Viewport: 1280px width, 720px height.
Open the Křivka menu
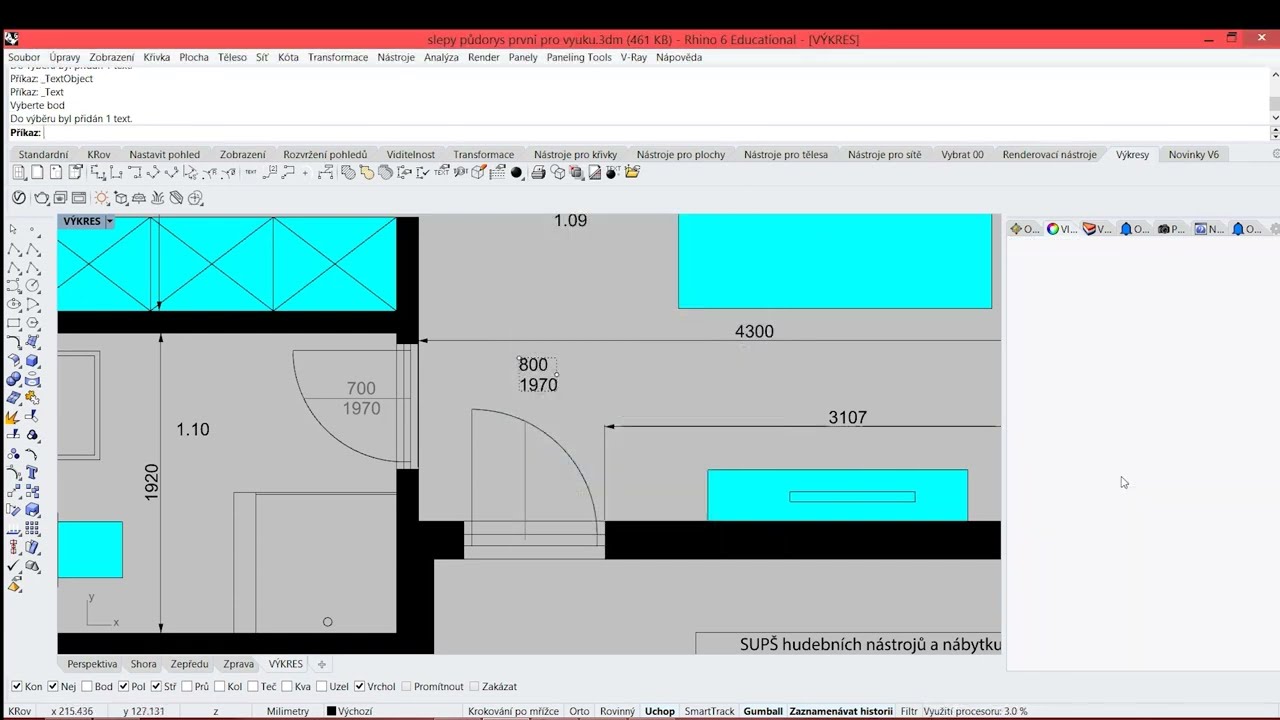157,57
